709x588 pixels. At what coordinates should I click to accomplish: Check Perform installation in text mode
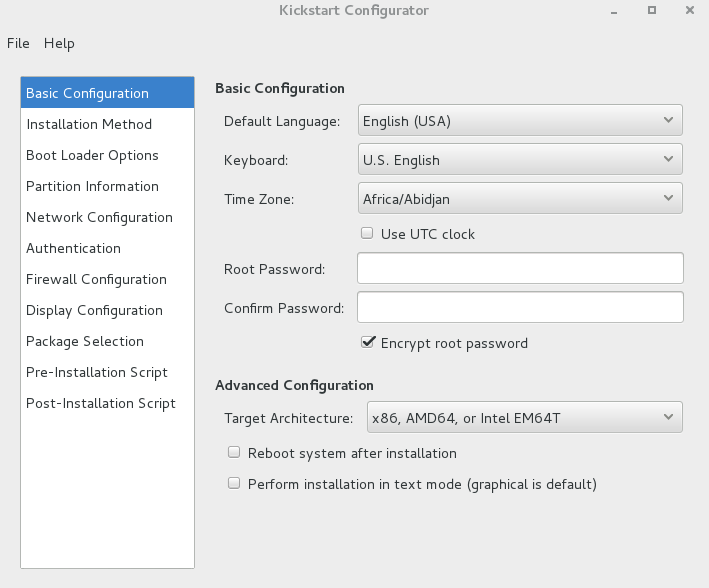(234, 484)
